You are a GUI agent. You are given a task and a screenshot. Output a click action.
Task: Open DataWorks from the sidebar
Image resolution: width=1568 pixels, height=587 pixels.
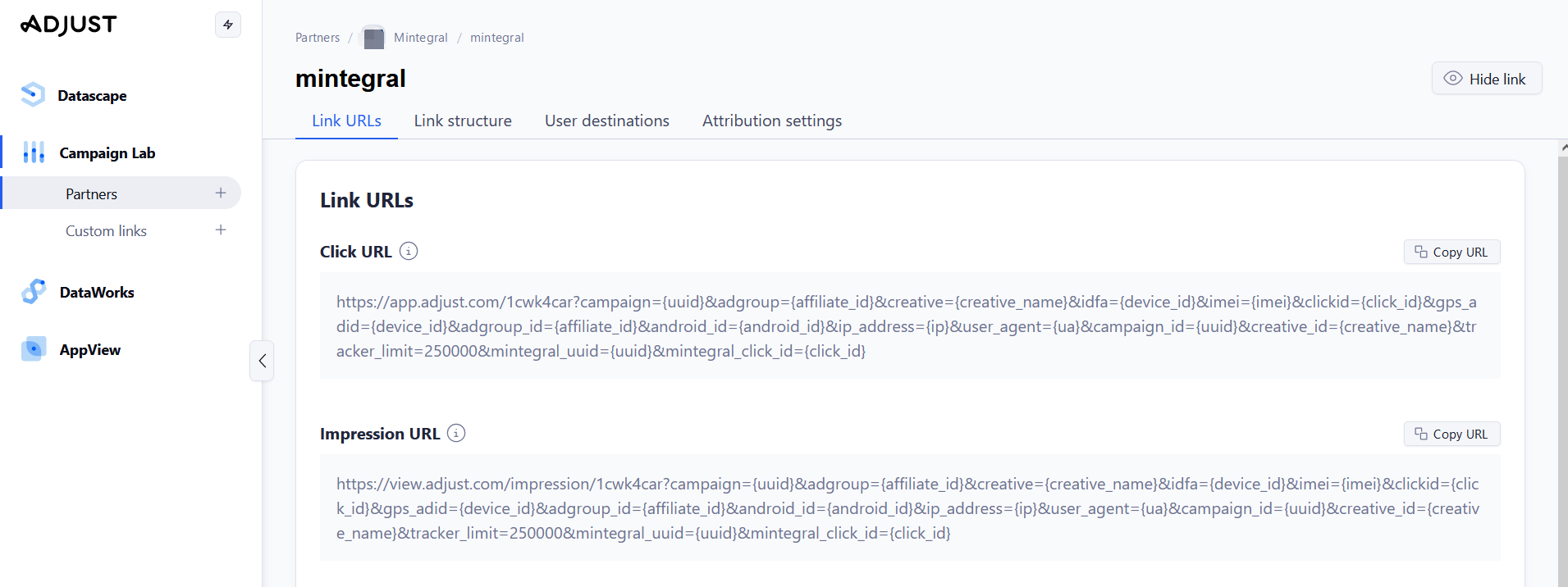pos(96,293)
